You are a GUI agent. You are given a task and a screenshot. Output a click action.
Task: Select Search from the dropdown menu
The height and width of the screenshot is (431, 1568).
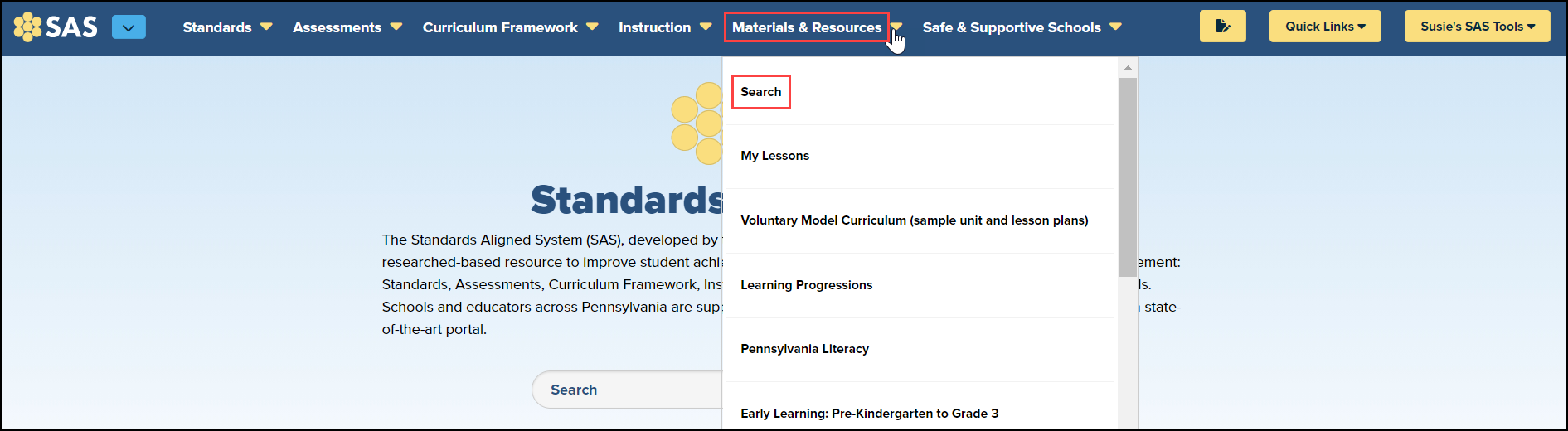[760, 92]
